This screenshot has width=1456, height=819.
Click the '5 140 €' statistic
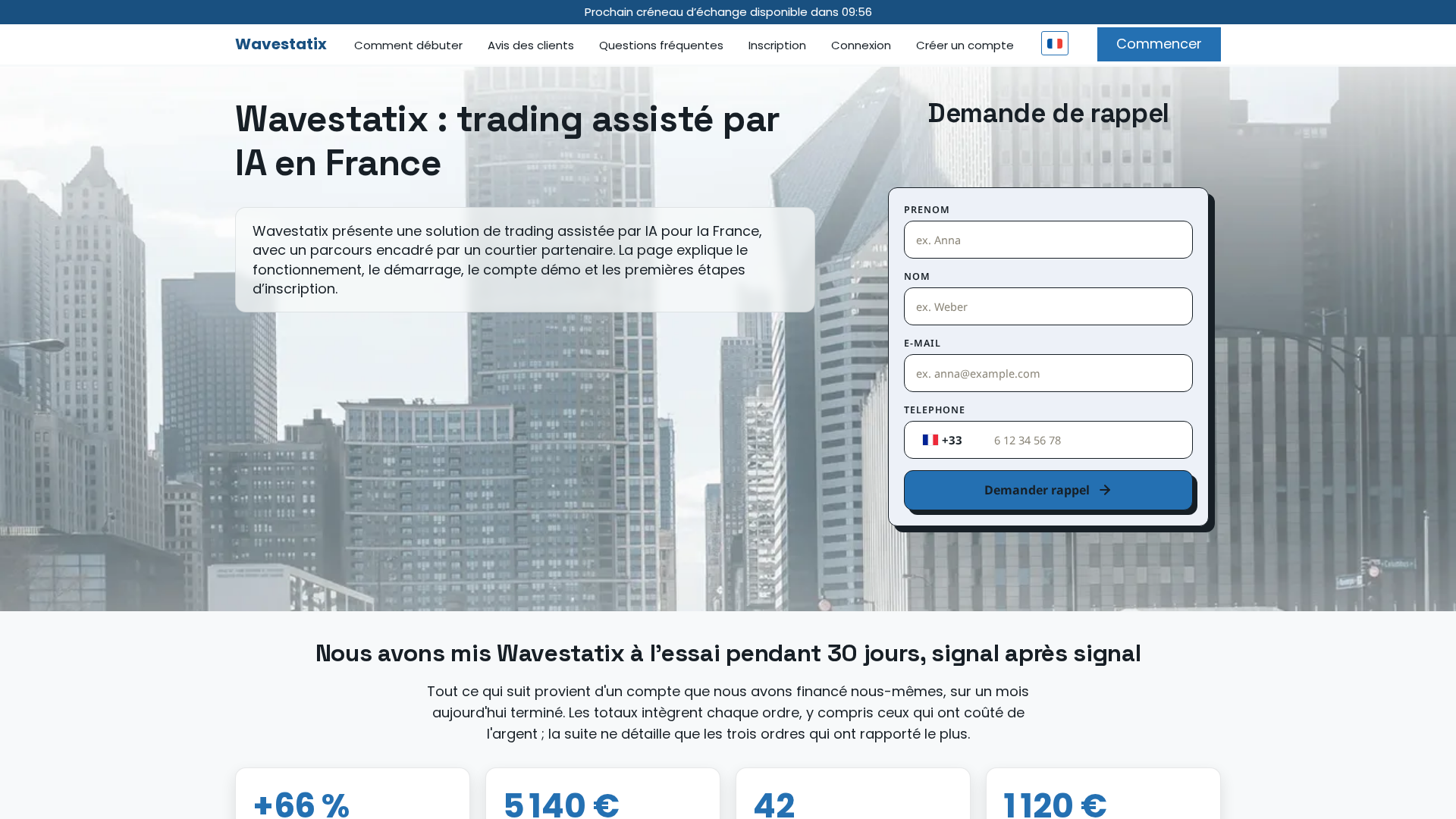tap(561, 804)
